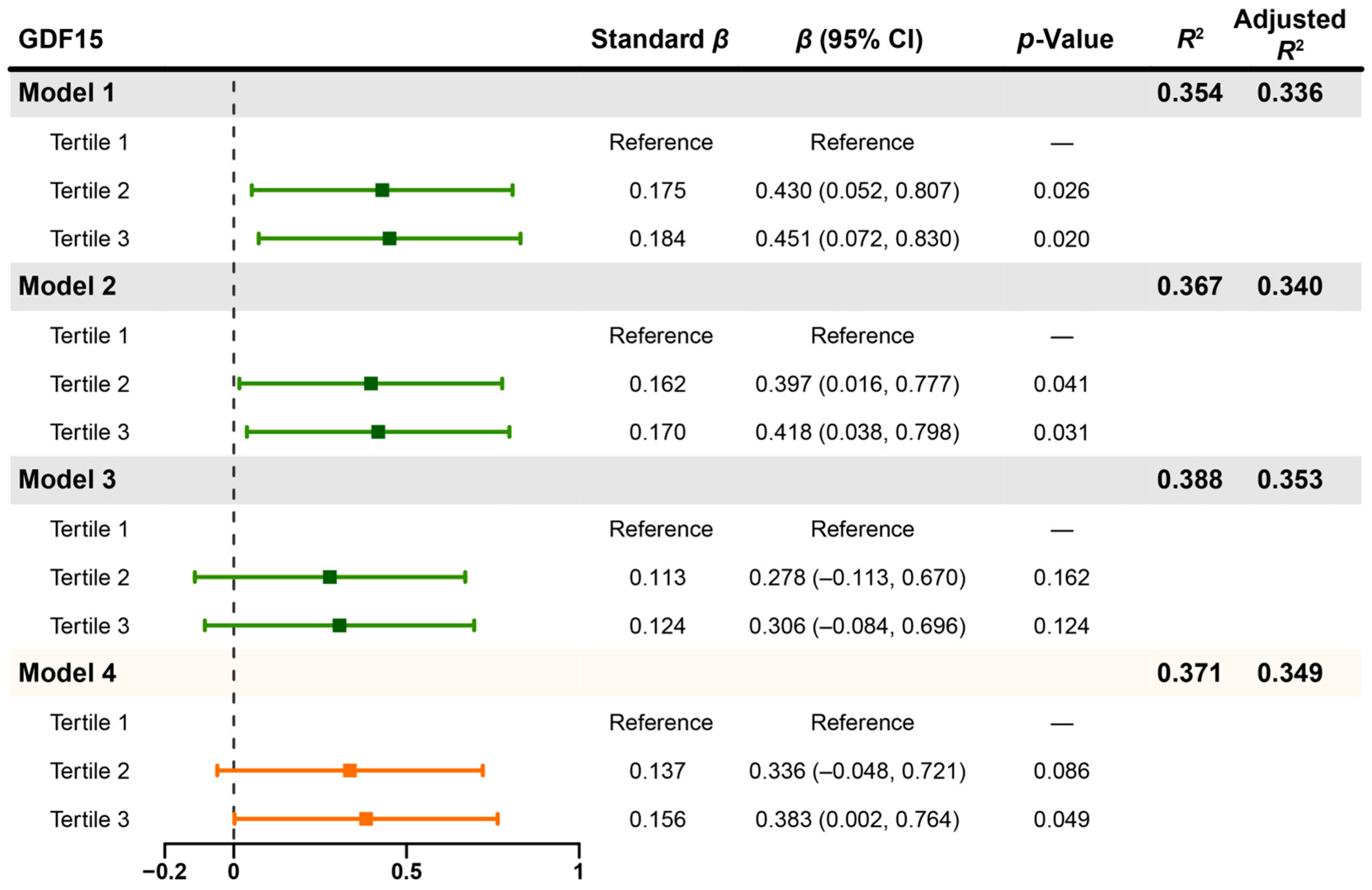The image size is (1372, 890).
Task: Select the p-value 0.049 in Model 4
Action: click(x=1061, y=819)
